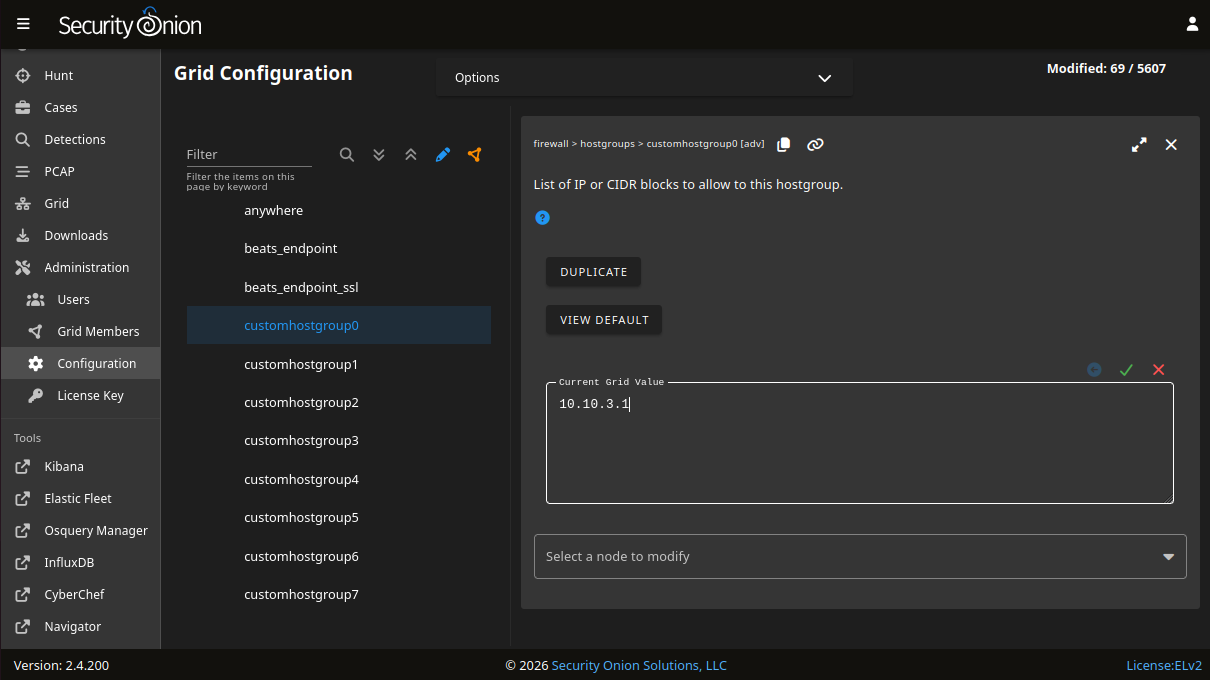Toggle the hamburger navigation menu

23,24
